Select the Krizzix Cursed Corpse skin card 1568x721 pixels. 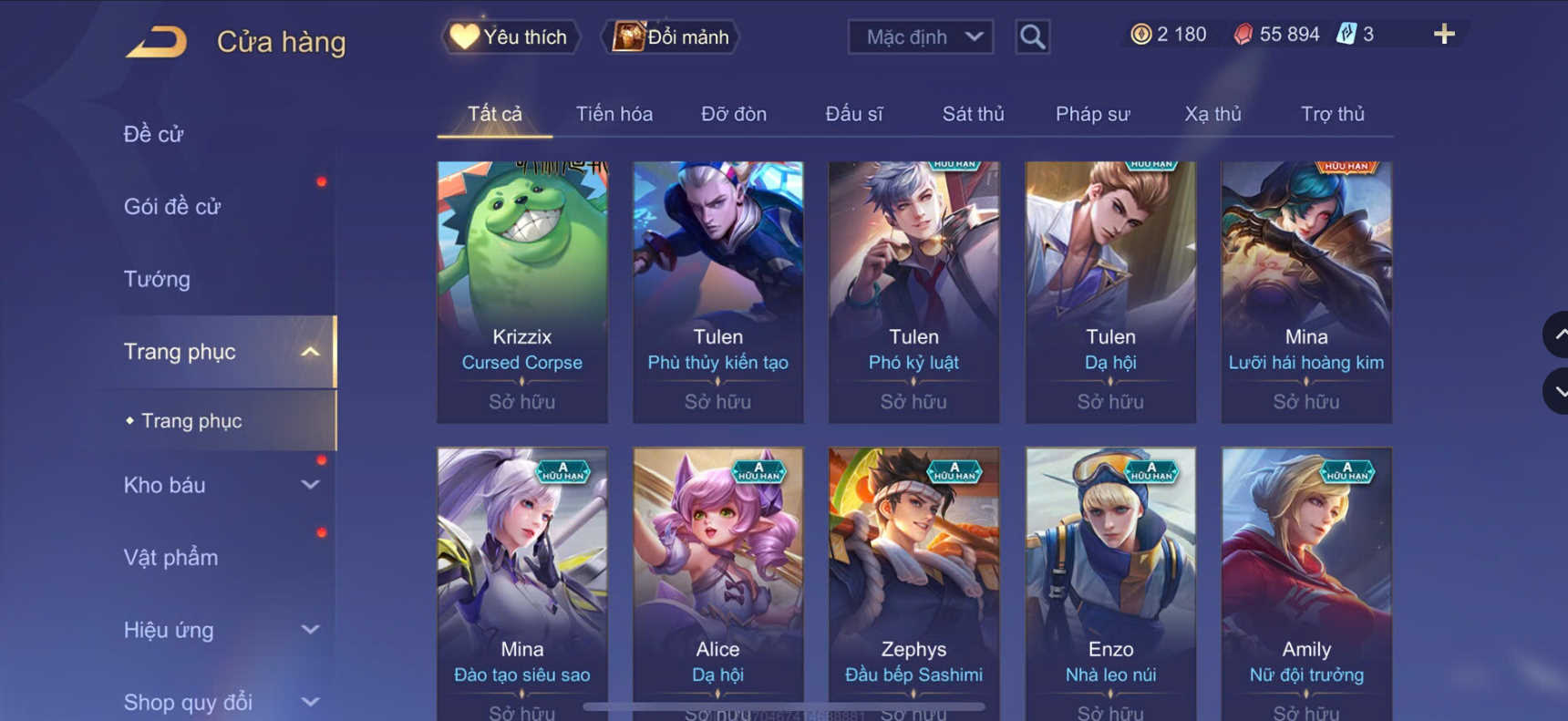click(522, 292)
